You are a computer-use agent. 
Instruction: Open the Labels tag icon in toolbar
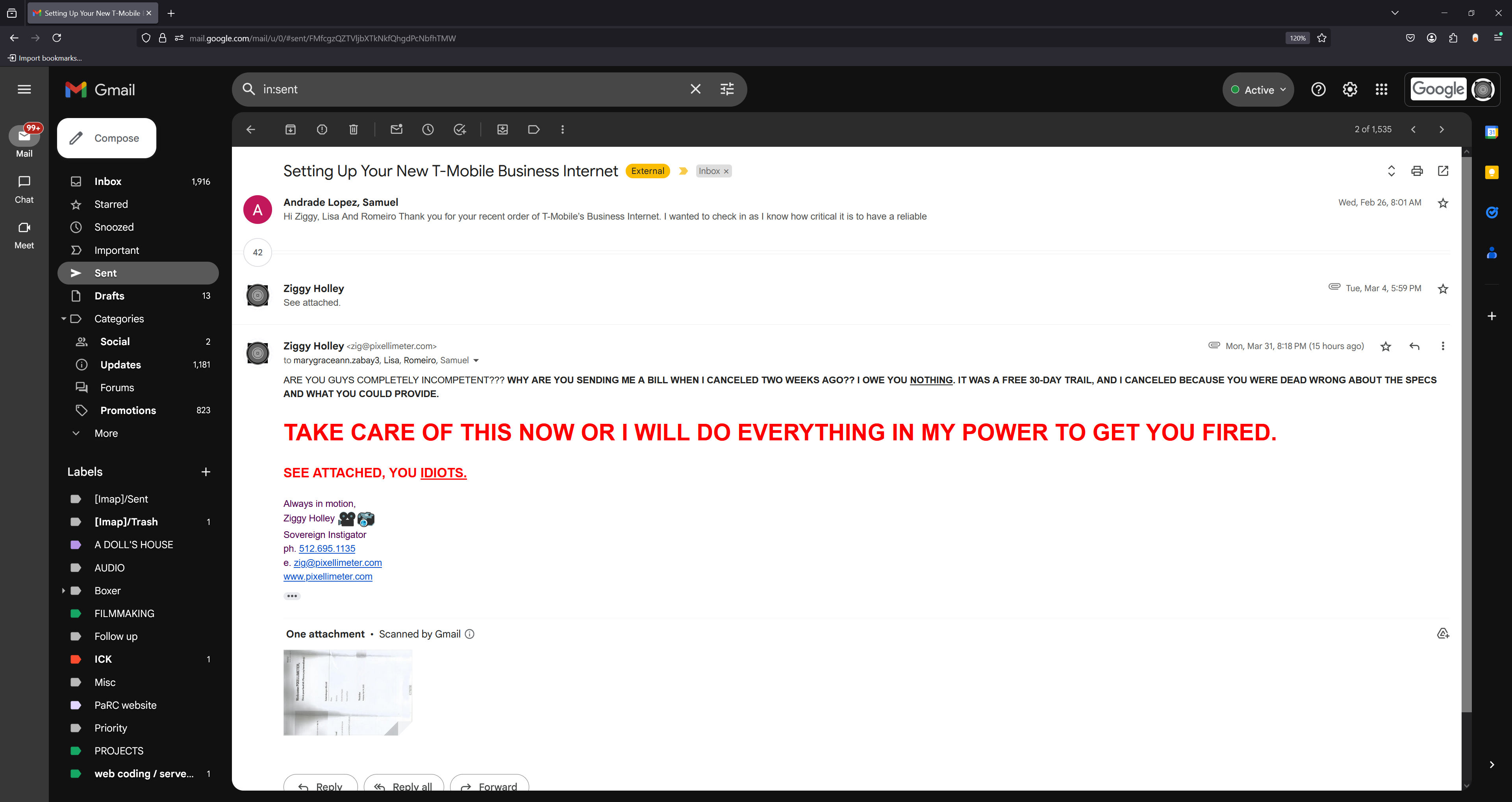(534, 129)
